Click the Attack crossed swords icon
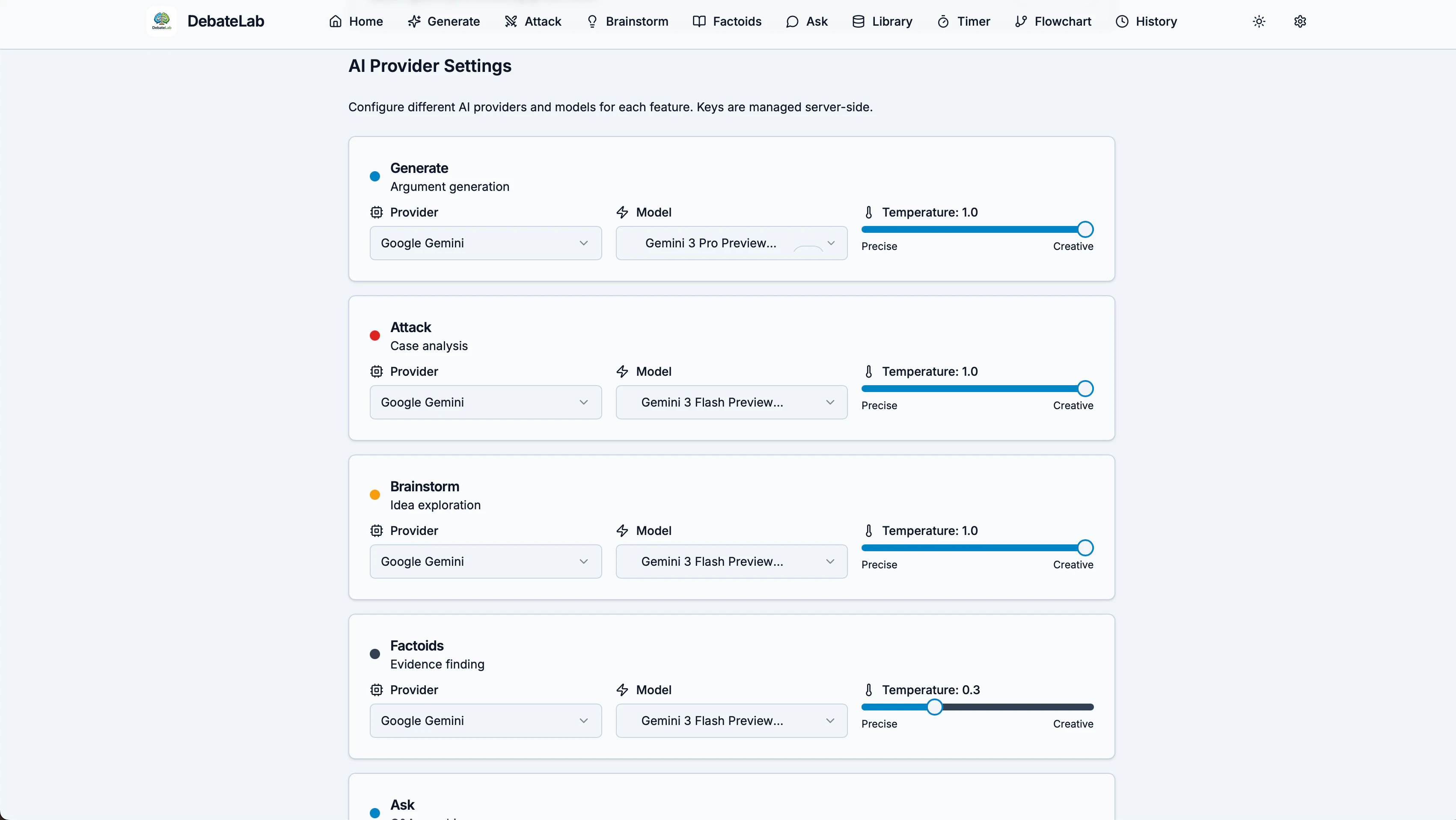Screen dimensions: 1456x820 [511, 21]
